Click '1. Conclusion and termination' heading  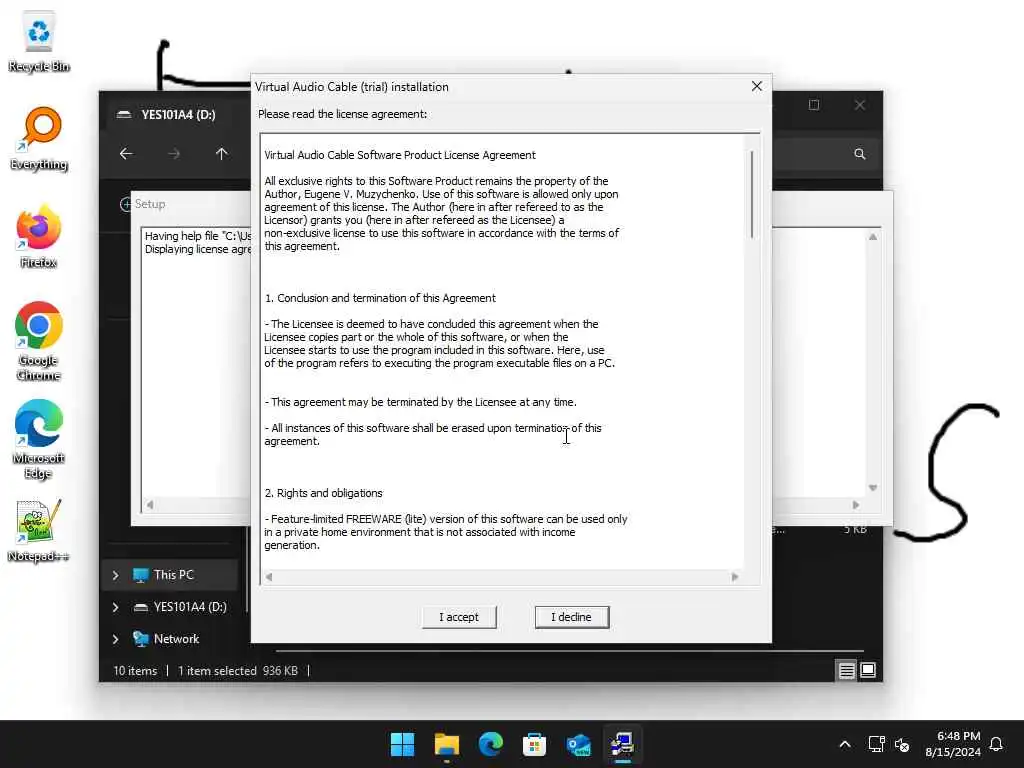coord(380,298)
